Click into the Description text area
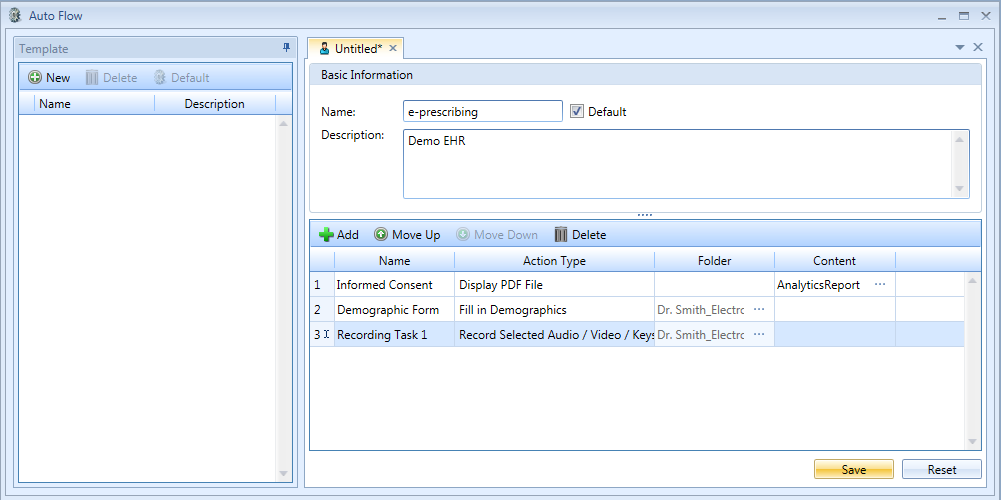Screen dimensions: 1001x500 [676, 164]
